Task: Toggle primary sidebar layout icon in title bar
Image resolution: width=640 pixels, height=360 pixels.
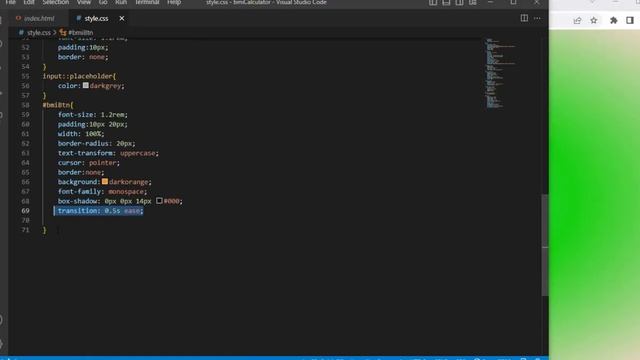Action: pyautogui.click(x=433, y=2)
